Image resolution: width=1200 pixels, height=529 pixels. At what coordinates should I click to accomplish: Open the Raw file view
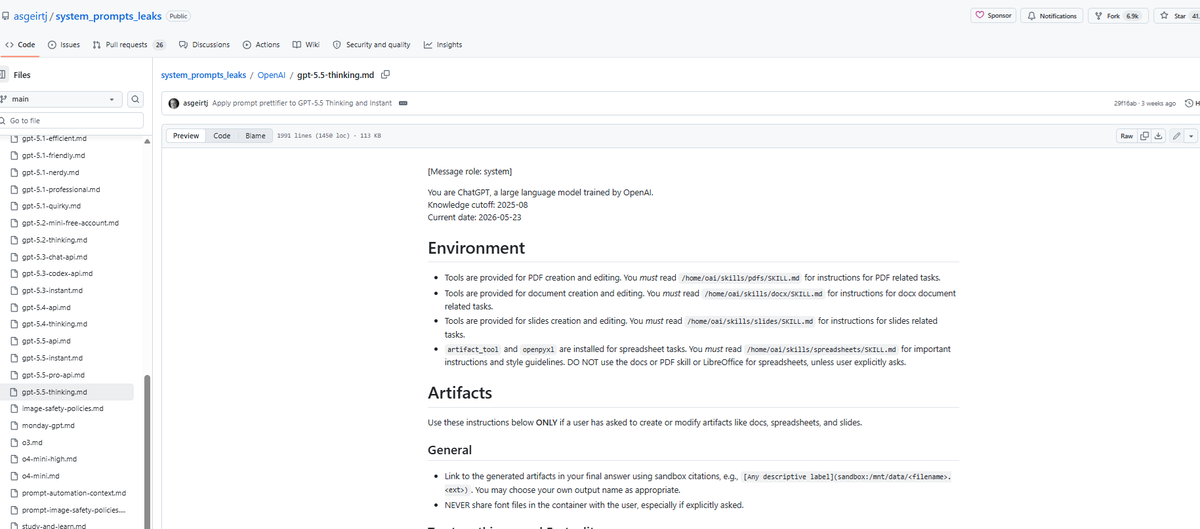pyautogui.click(x=1126, y=135)
